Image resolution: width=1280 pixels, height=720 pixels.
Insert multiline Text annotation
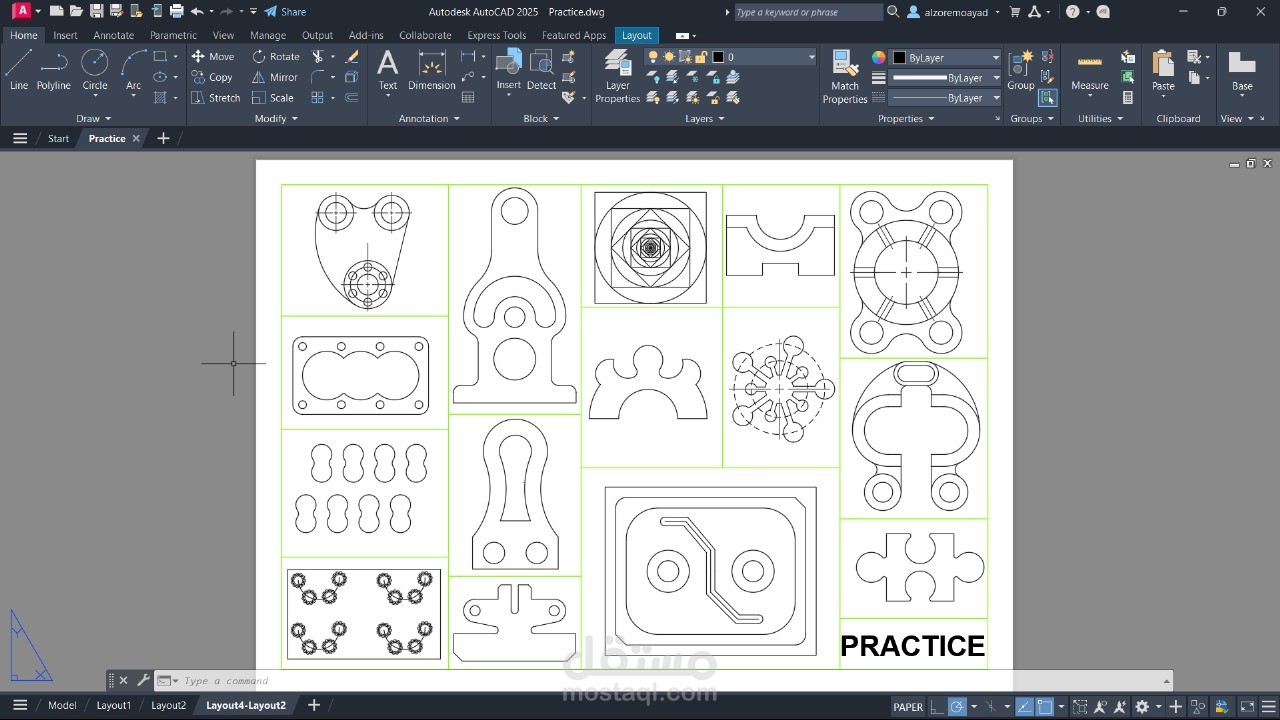388,70
